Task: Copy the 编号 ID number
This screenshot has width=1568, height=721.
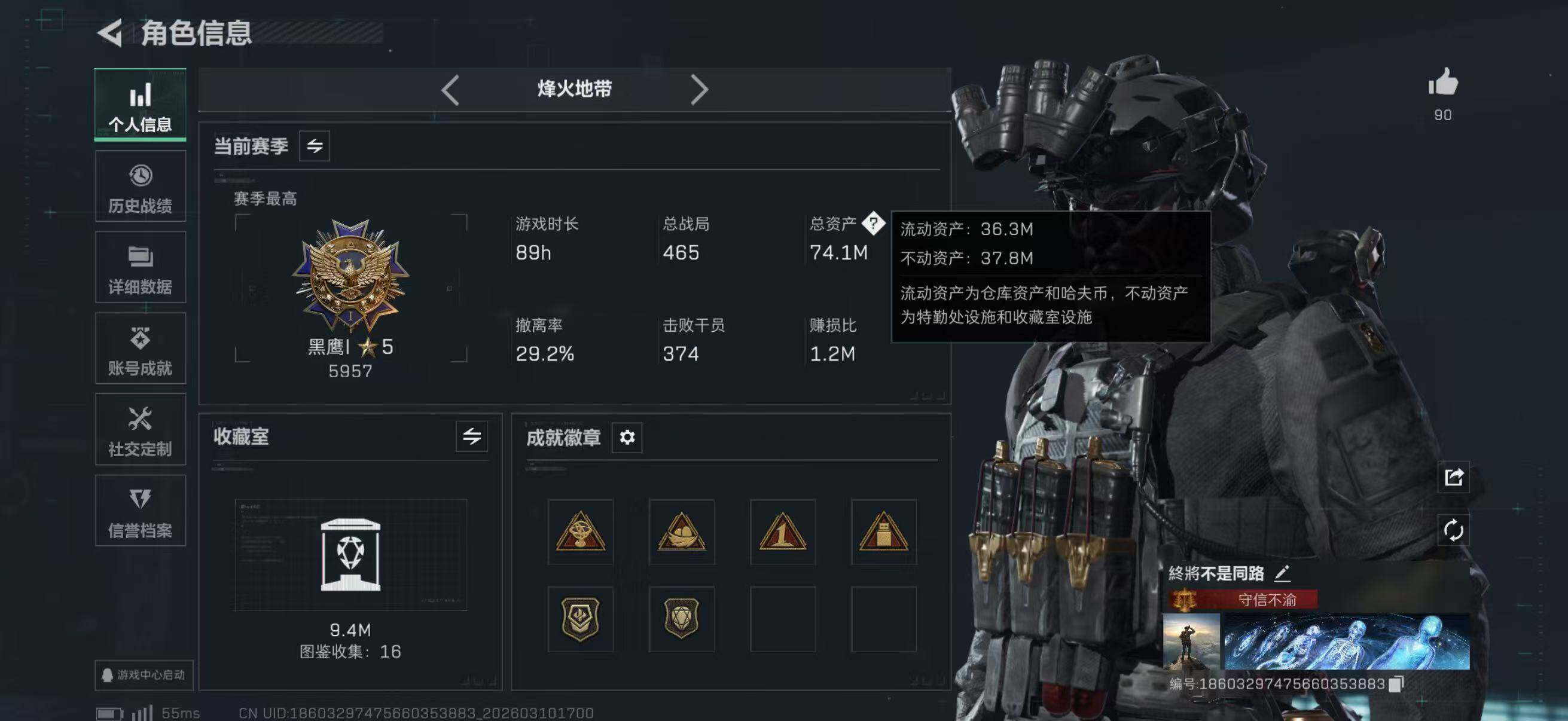Action: coord(1396,684)
